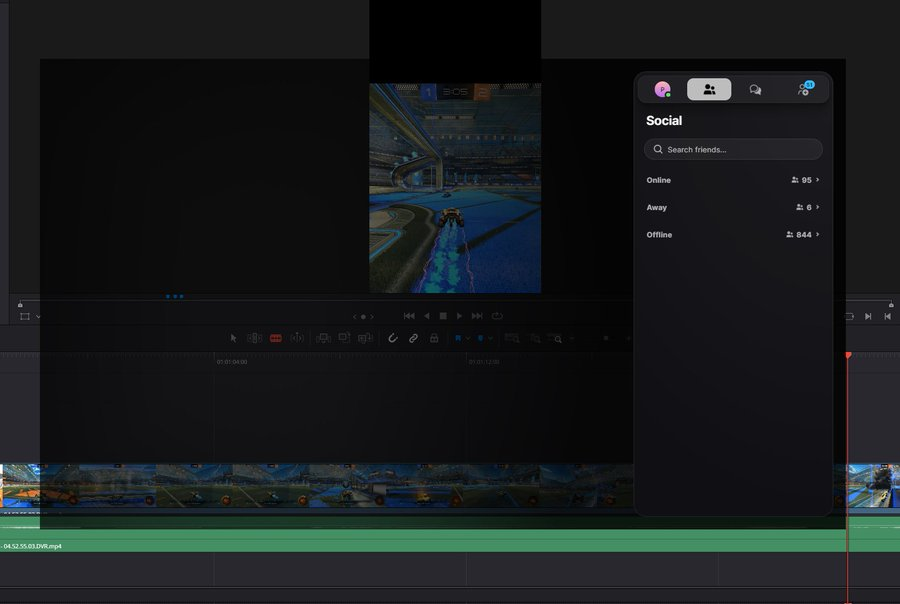Click the magnifier icon in friends search

pos(658,149)
